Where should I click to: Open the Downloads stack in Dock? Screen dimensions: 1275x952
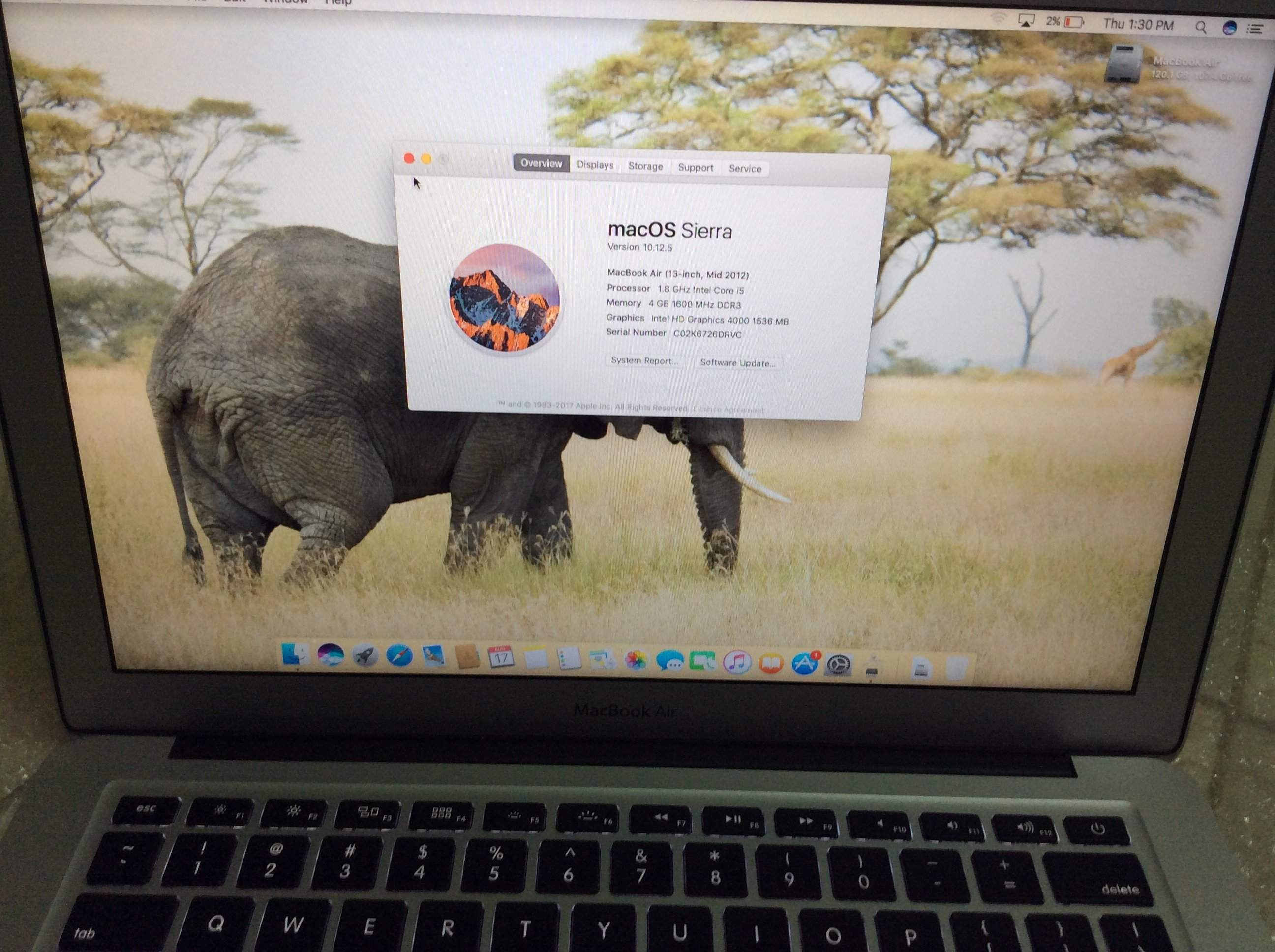[x=921, y=668]
